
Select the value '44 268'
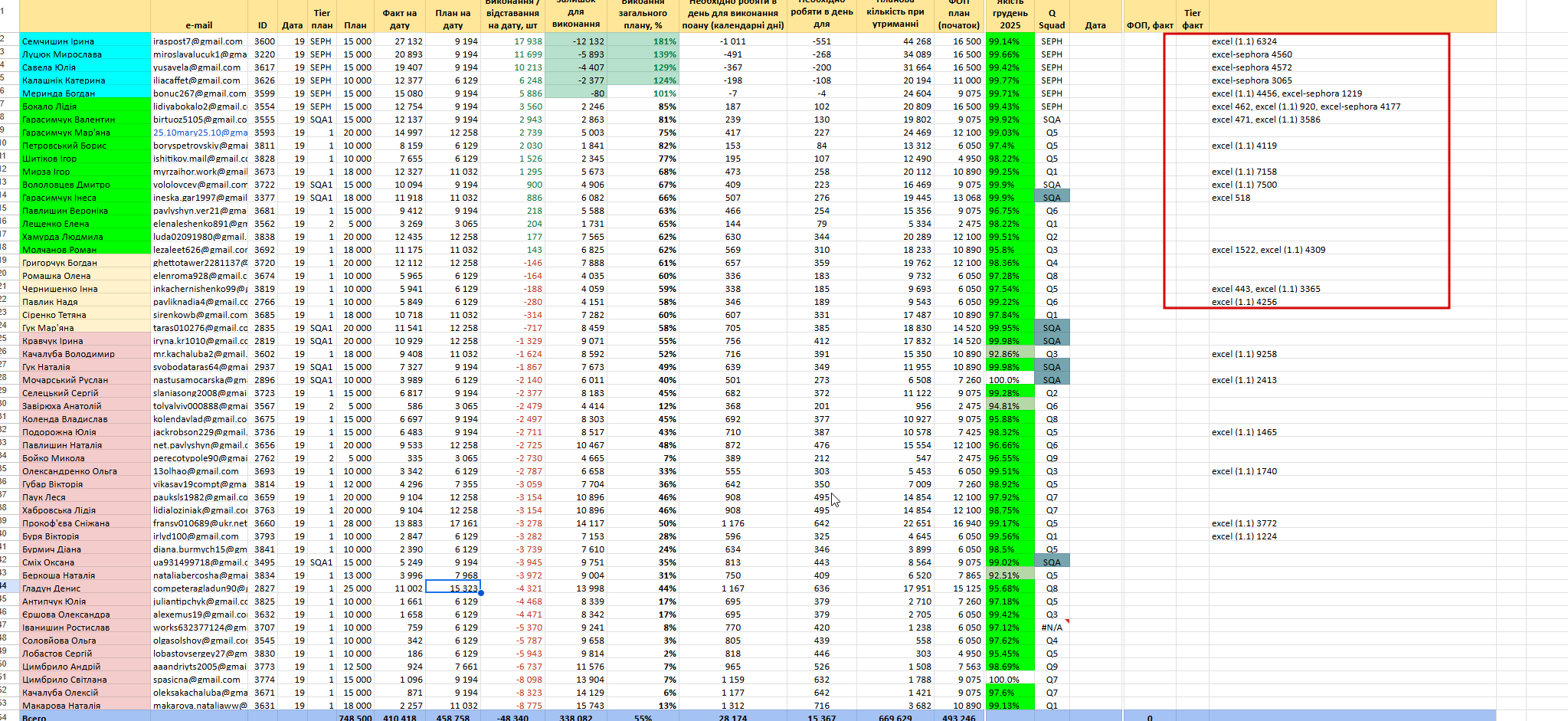[x=917, y=41]
